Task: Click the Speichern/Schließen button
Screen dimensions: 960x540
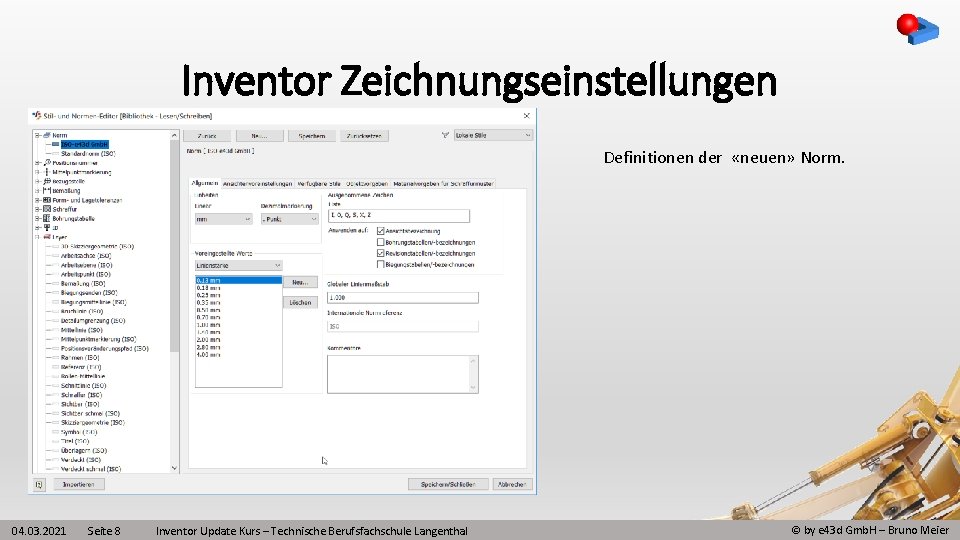Action: (x=448, y=484)
